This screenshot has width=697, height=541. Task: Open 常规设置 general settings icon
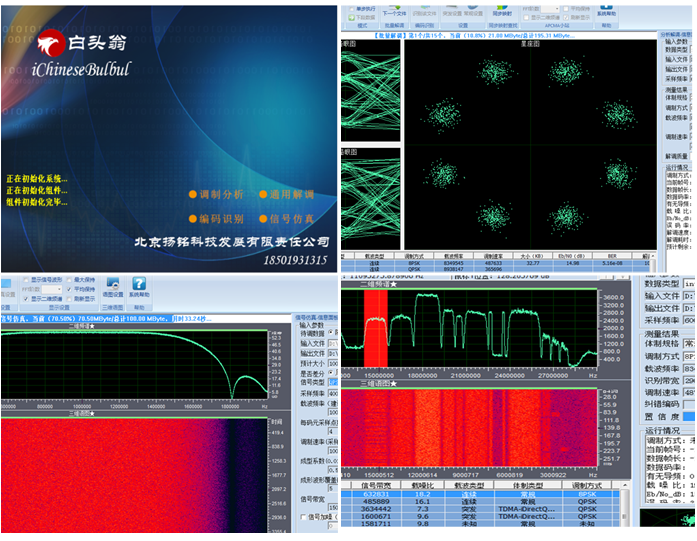point(473,8)
